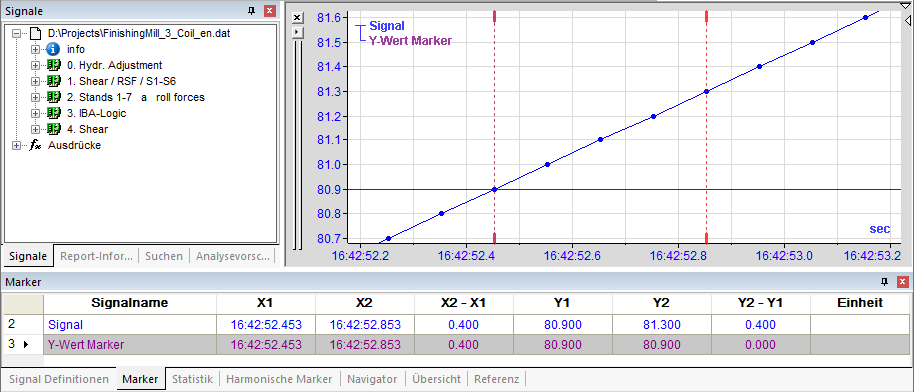
Task: Click the module icon of Stands 1-7
Action: point(54,97)
